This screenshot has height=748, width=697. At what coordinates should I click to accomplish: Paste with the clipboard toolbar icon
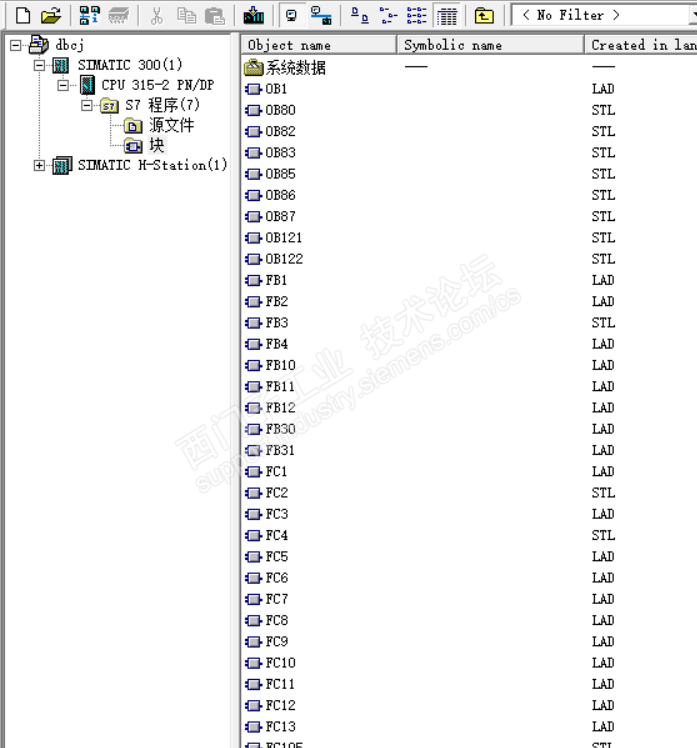click(215, 16)
